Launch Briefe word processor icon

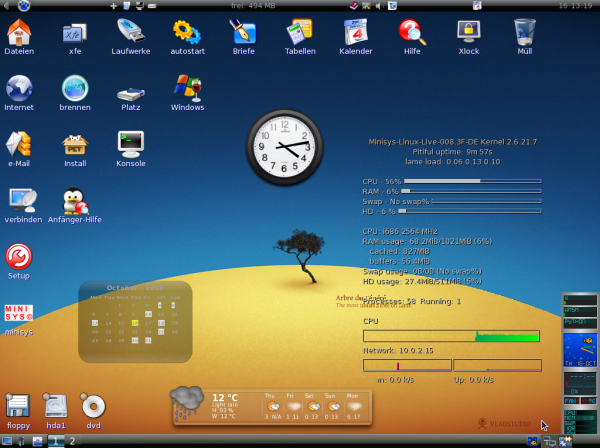click(243, 33)
